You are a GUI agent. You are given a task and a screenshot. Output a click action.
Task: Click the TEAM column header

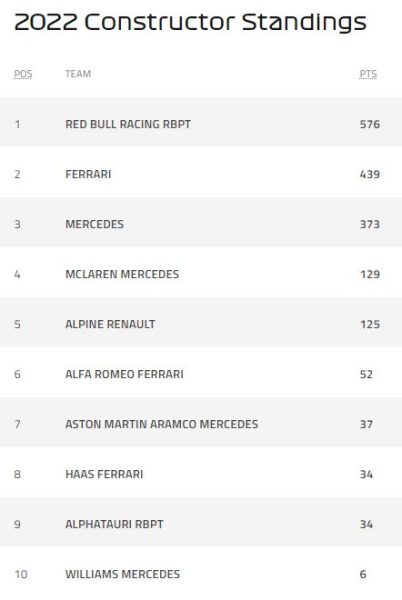78,74
